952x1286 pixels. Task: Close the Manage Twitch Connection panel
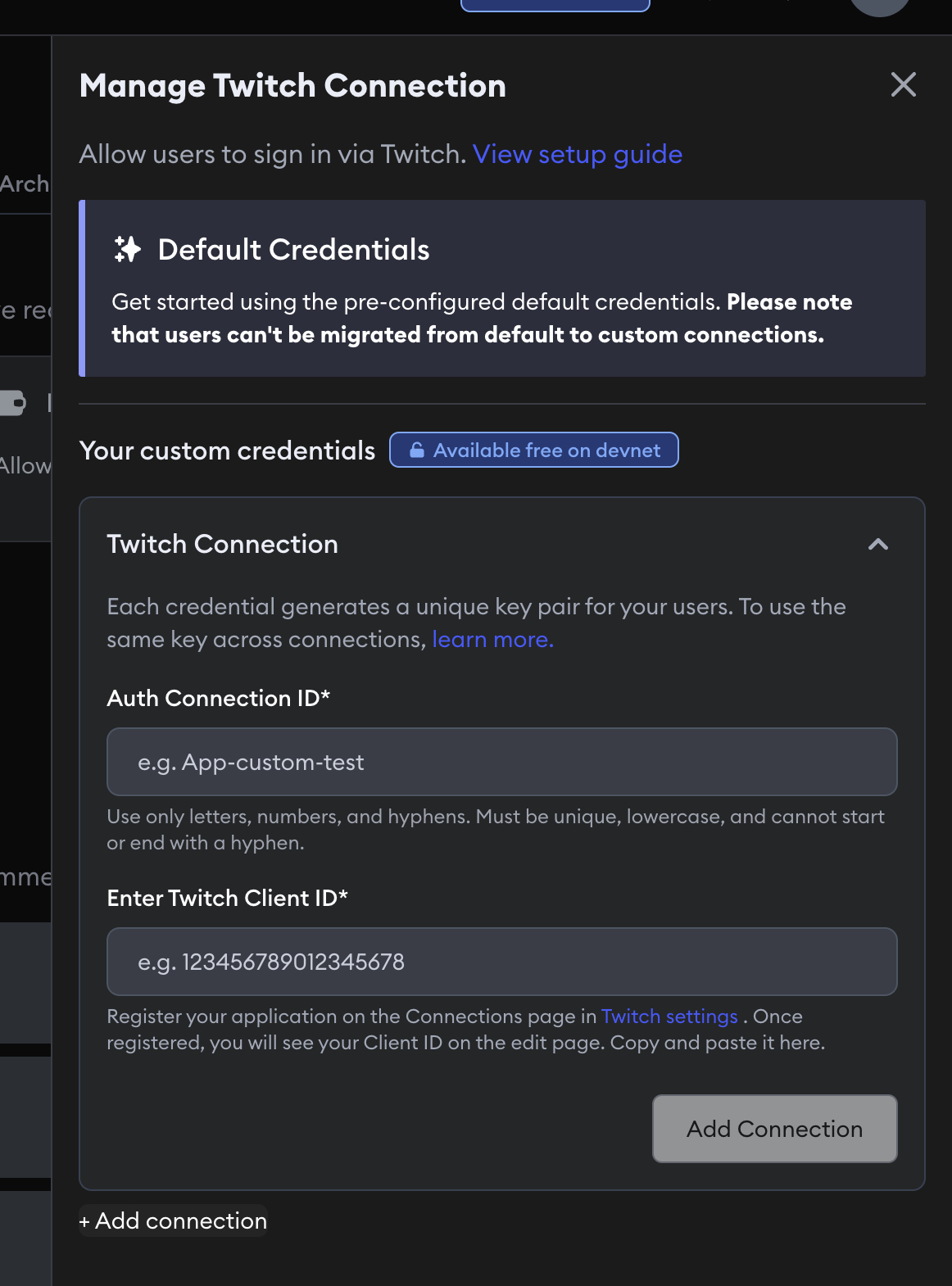[903, 84]
